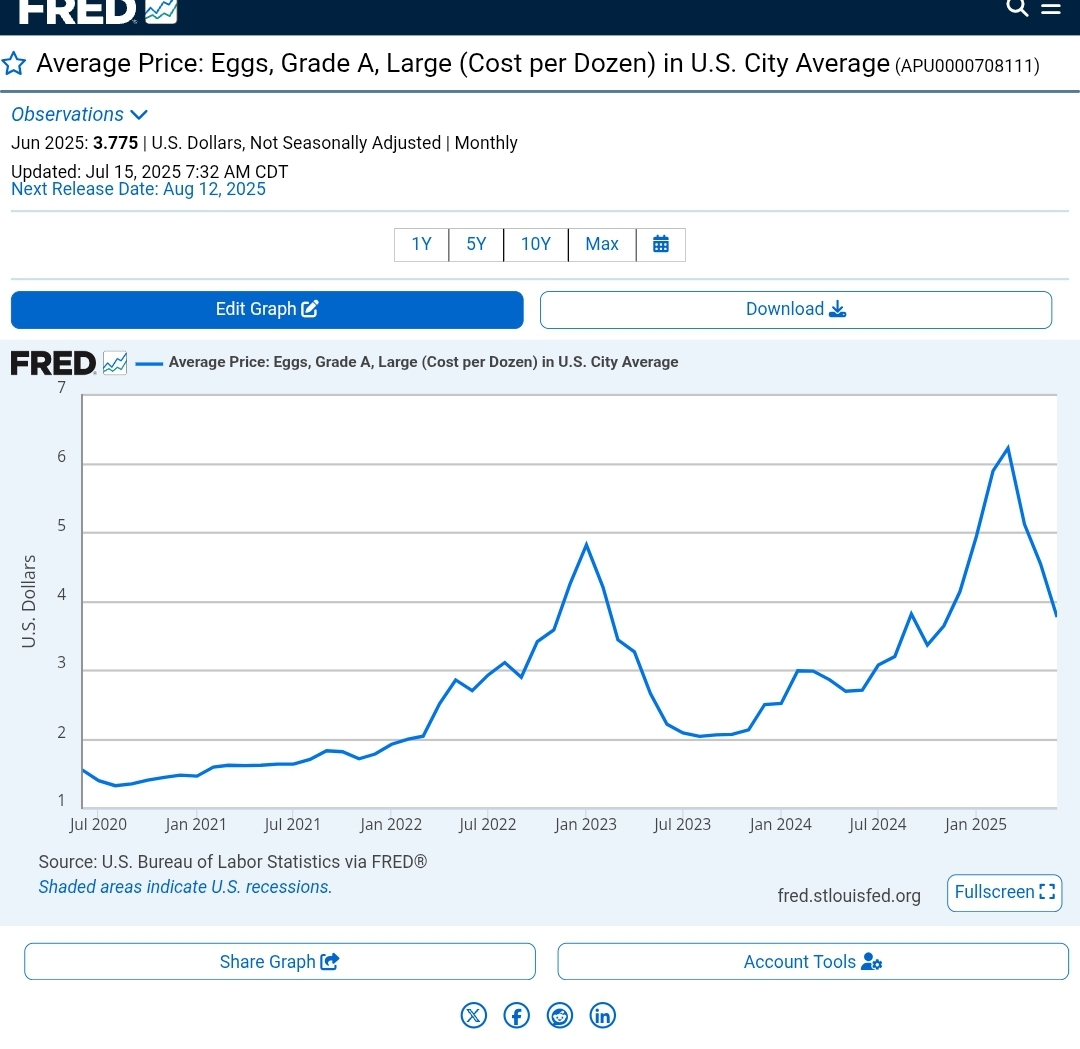Screen dimensions: 1080x1049
Task: Click the Average Price legend label
Action: click(x=423, y=362)
